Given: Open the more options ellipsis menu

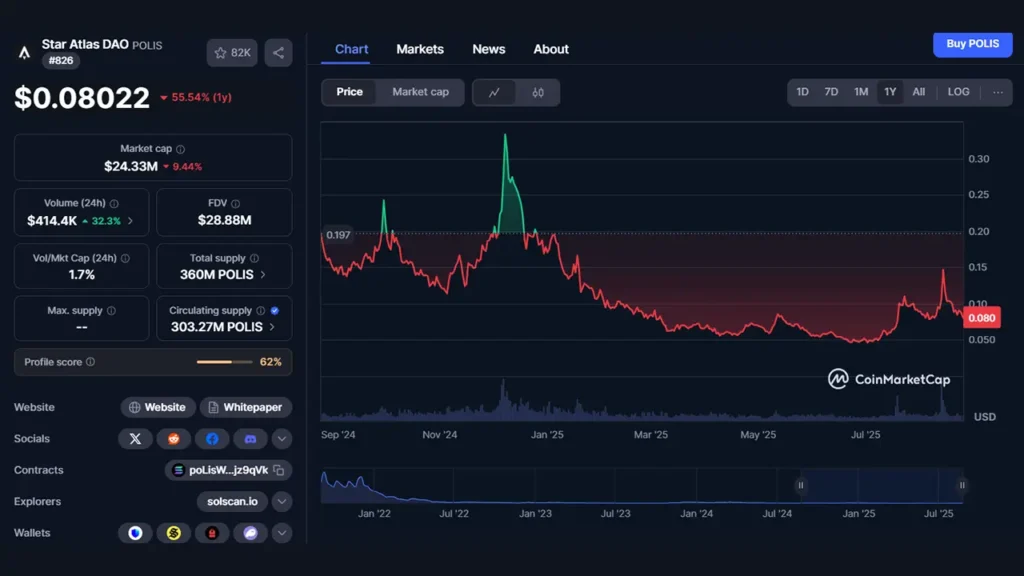Looking at the screenshot, I should click(998, 92).
